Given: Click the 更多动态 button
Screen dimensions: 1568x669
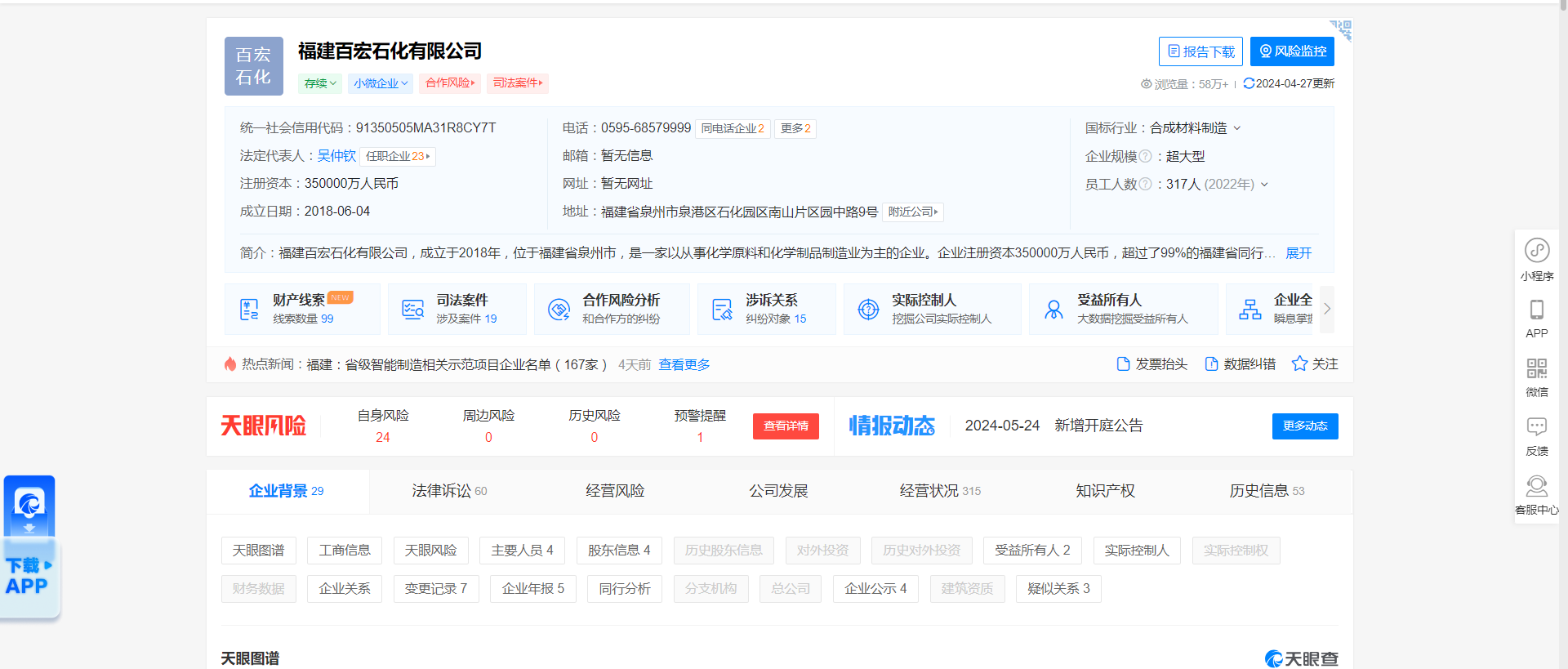Looking at the screenshot, I should (1305, 426).
